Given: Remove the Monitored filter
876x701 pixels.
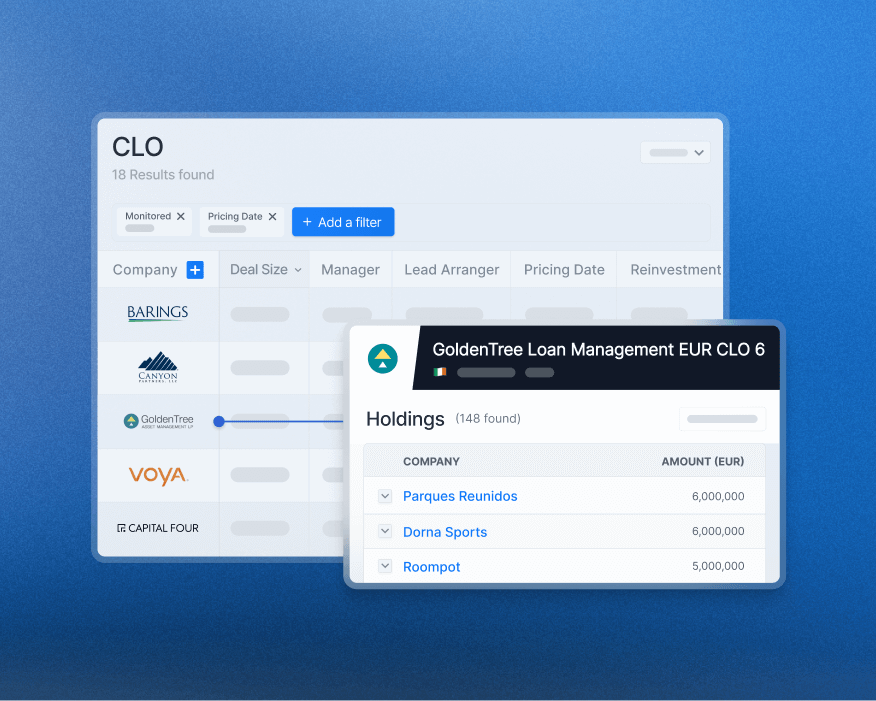Looking at the screenshot, I should [x=182, y=216].
